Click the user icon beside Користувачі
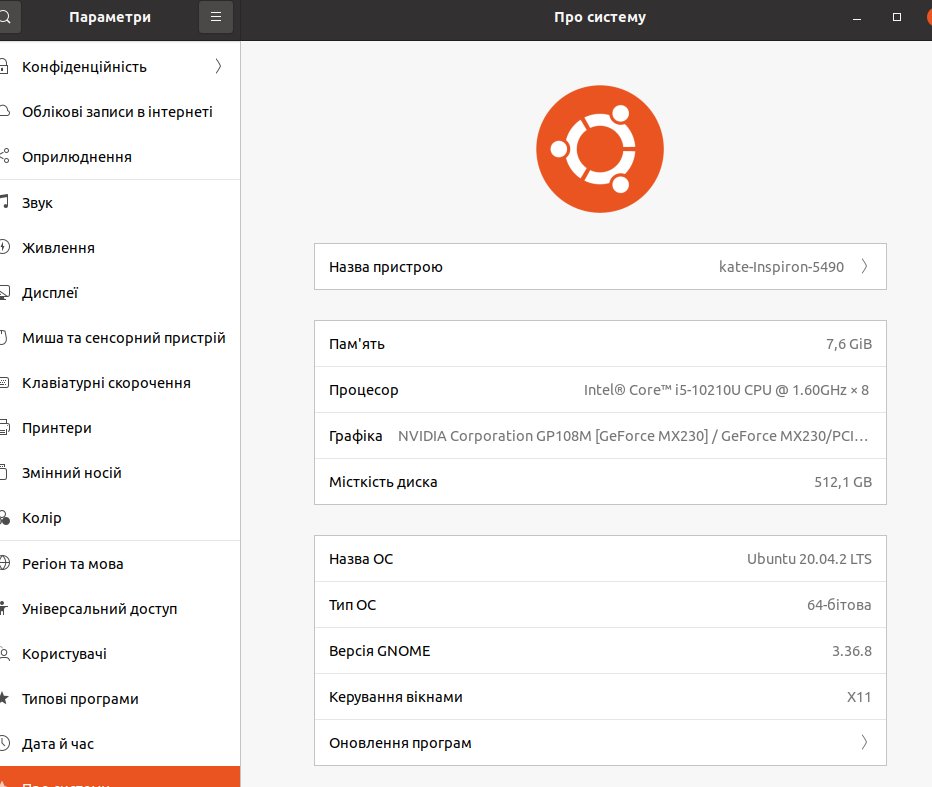This screenshot has width=932, height=787. click(4, 654)
